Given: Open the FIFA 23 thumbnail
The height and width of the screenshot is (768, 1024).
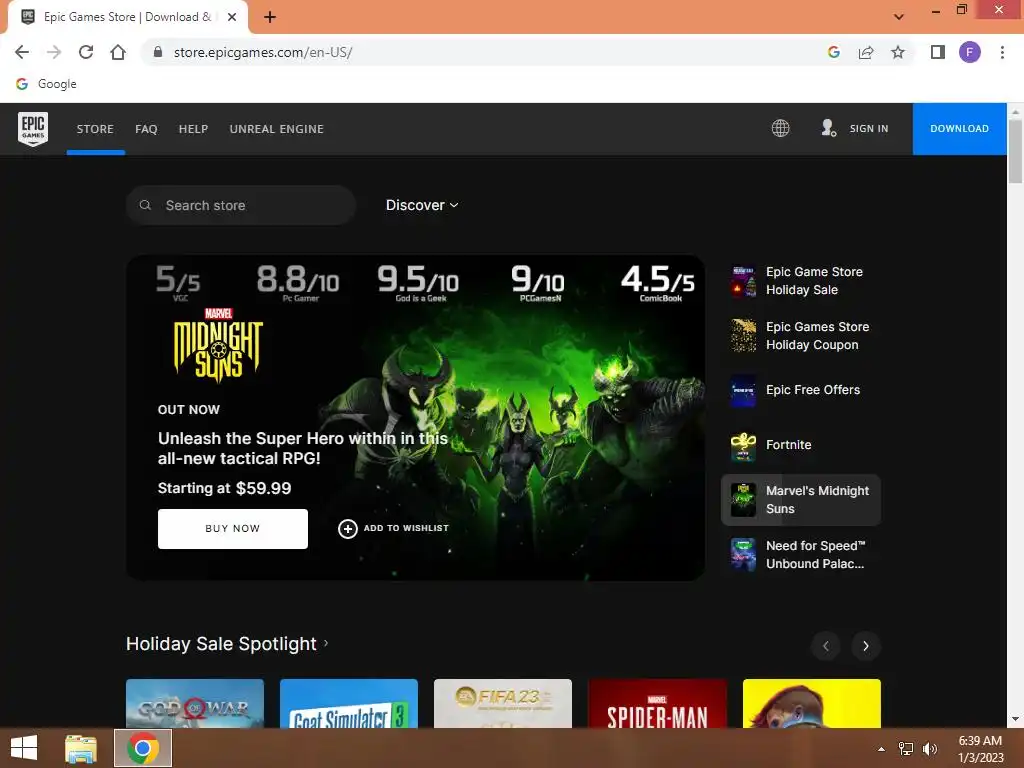Looking at the screenshot, I should 503,703.
